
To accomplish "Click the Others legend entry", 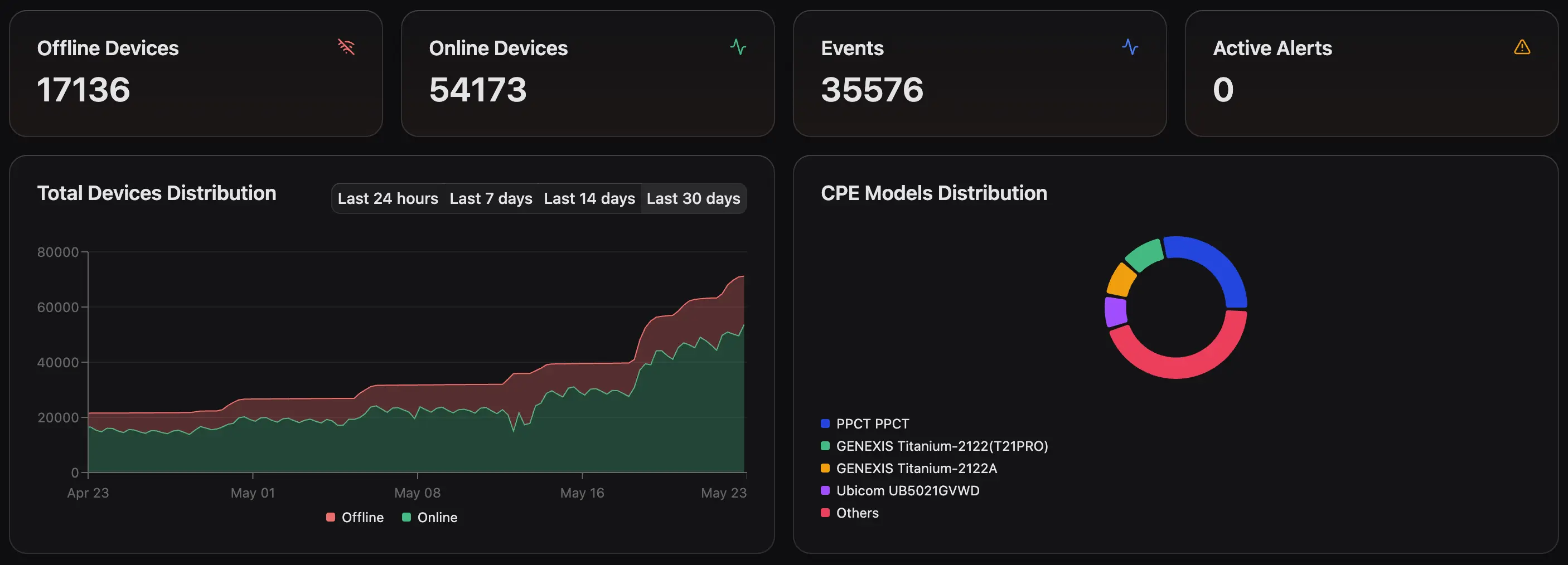I will [x=850, y=513].
